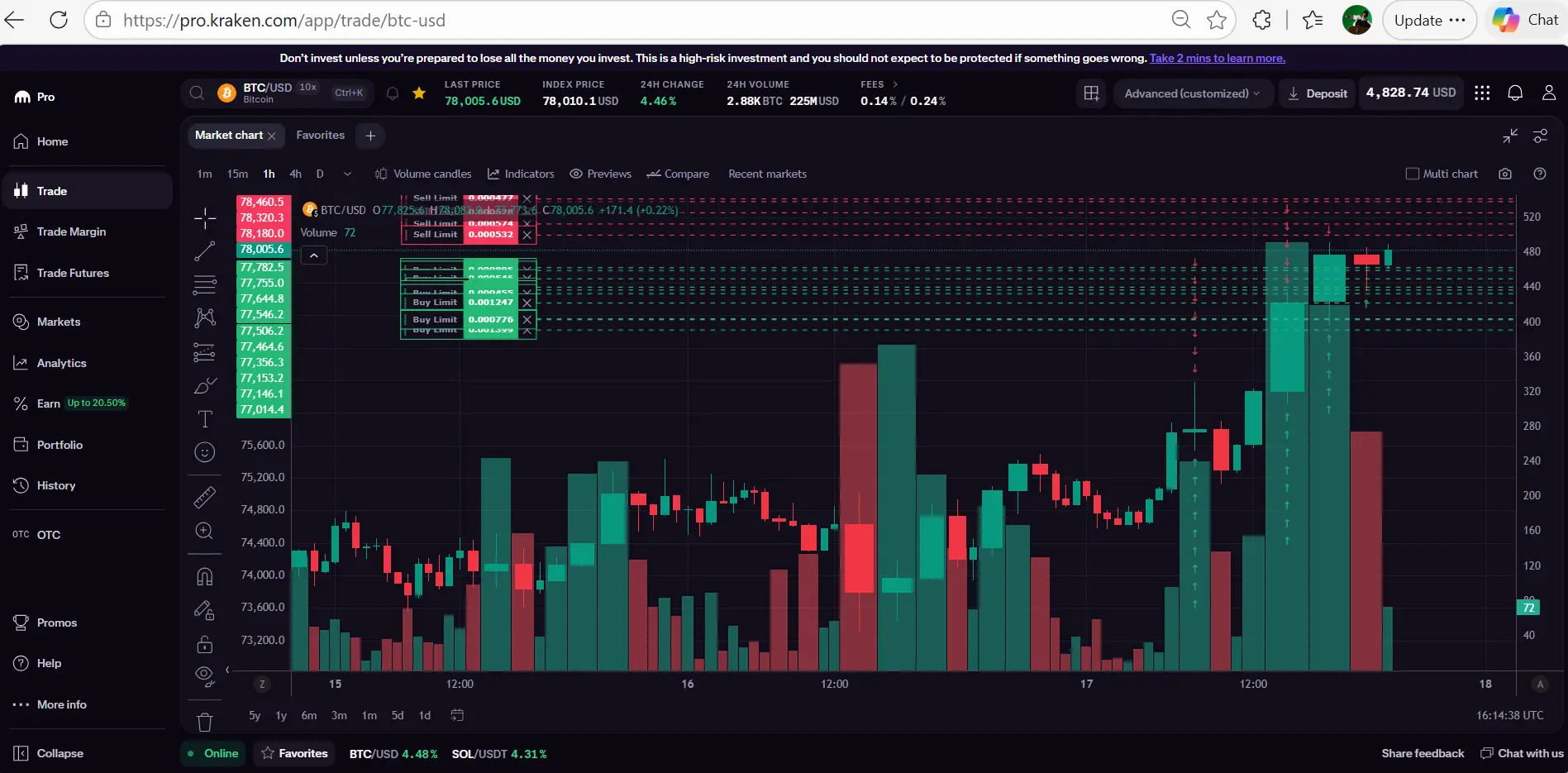Select the patterns drawing tool

pos(205,317)
